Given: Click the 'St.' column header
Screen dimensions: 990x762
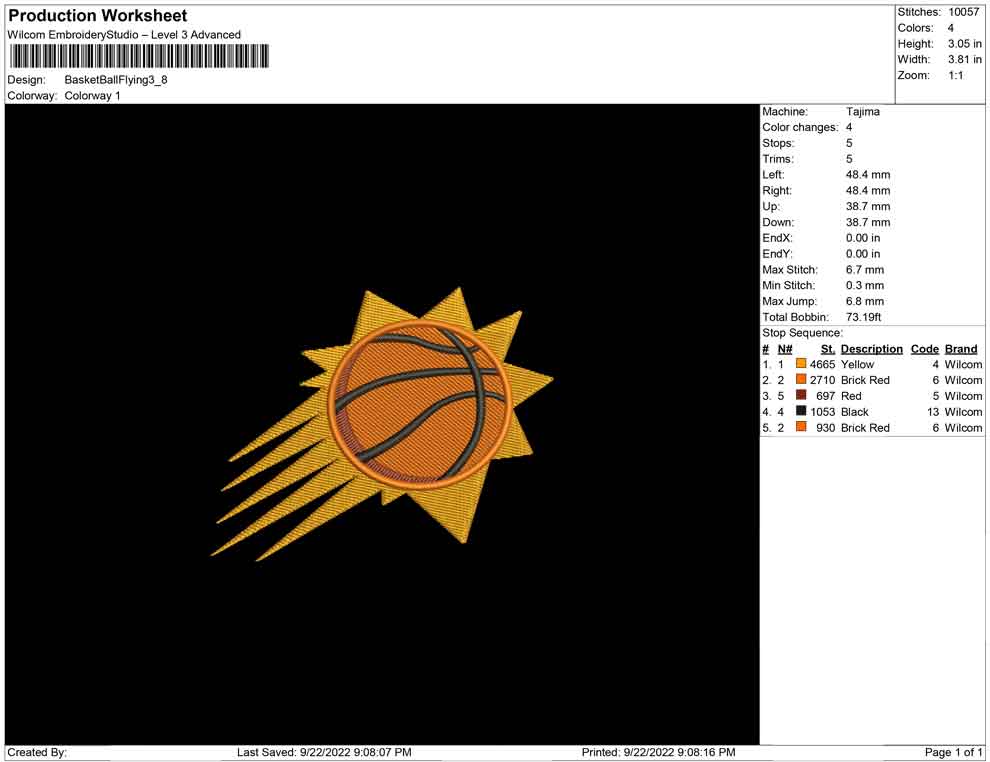Looking at the screenshot, I should pyautogui.click(x=828, y=348).
